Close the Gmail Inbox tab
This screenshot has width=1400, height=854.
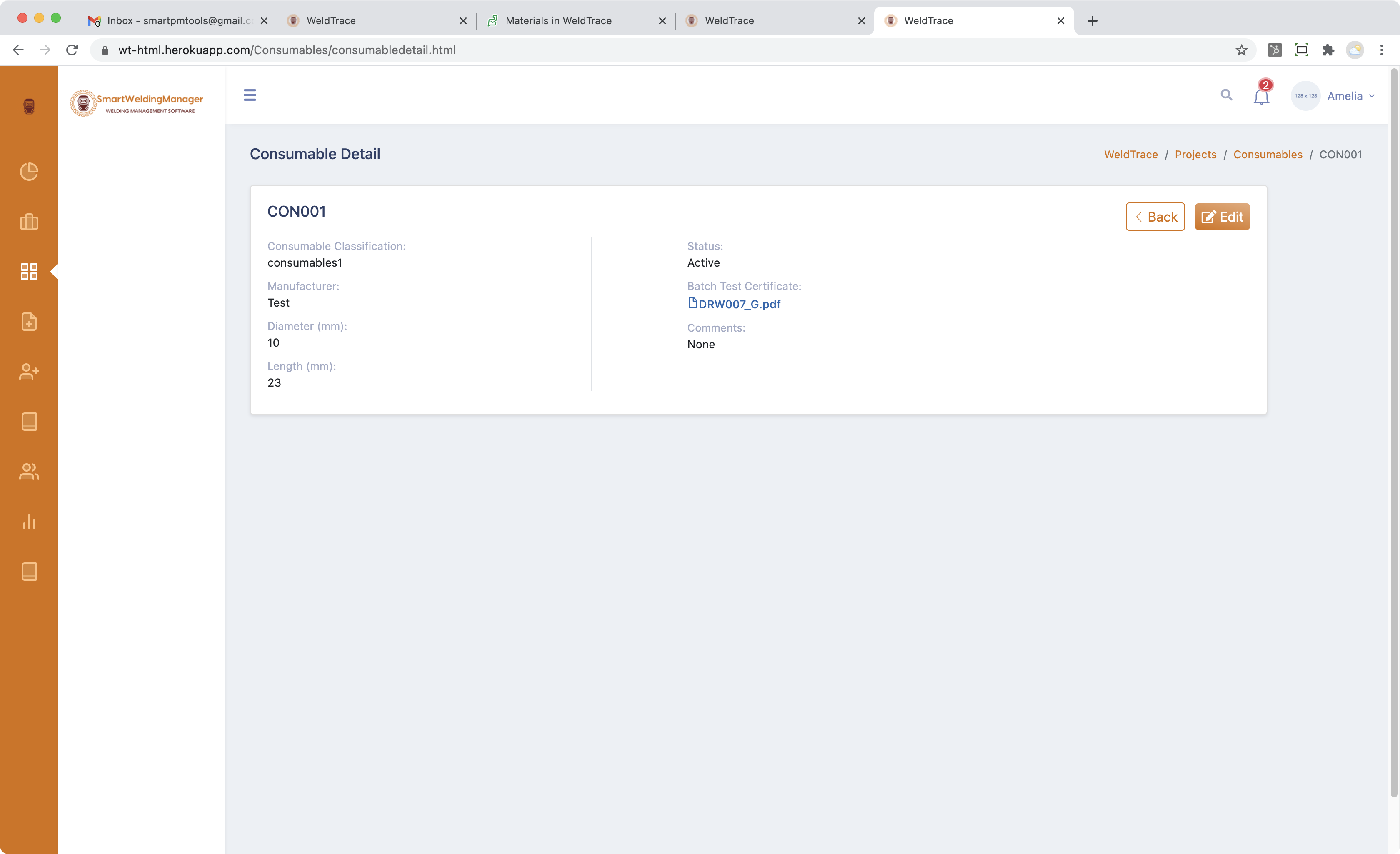pos(264,20)
